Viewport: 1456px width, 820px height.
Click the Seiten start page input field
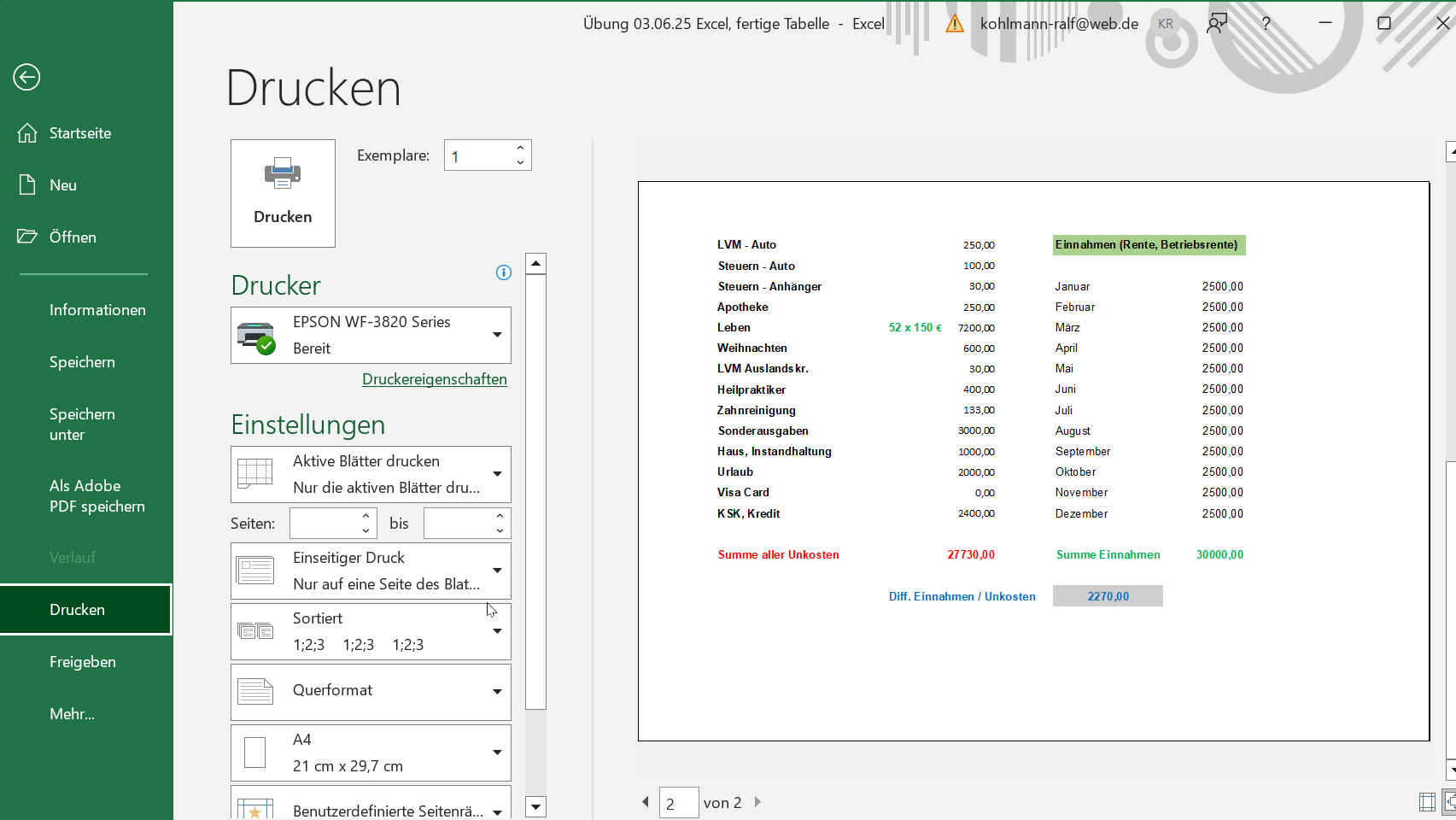[325, 524]
